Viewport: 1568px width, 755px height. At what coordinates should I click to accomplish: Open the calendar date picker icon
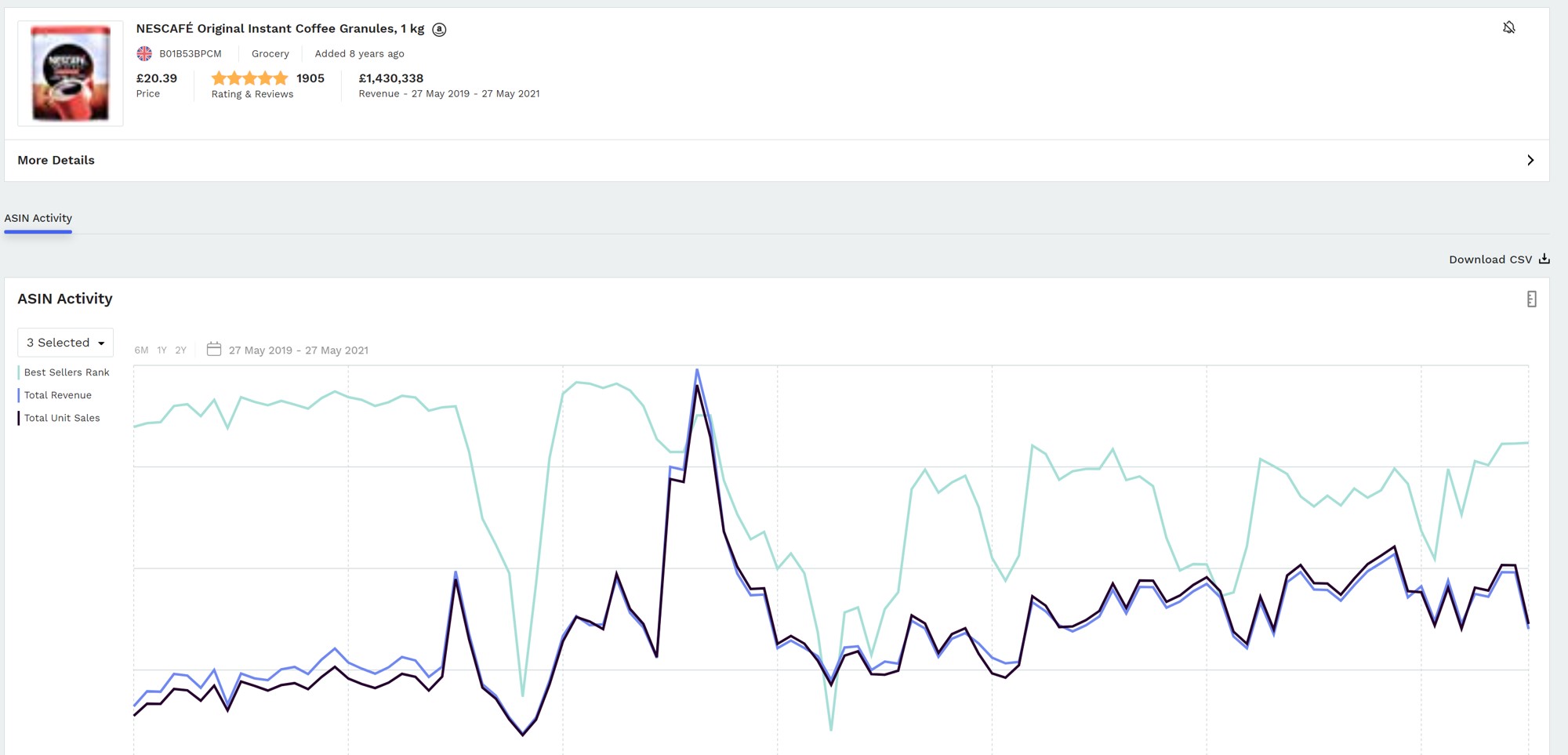tap(213, 349)
